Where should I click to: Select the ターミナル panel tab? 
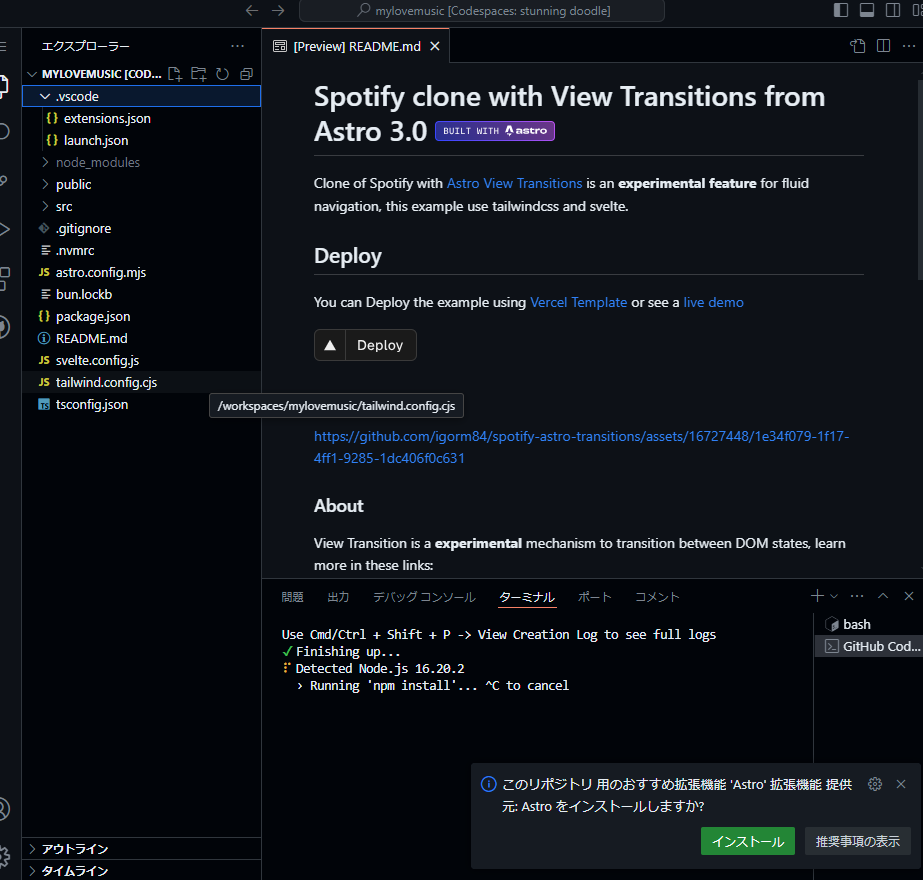click(527, 597)
